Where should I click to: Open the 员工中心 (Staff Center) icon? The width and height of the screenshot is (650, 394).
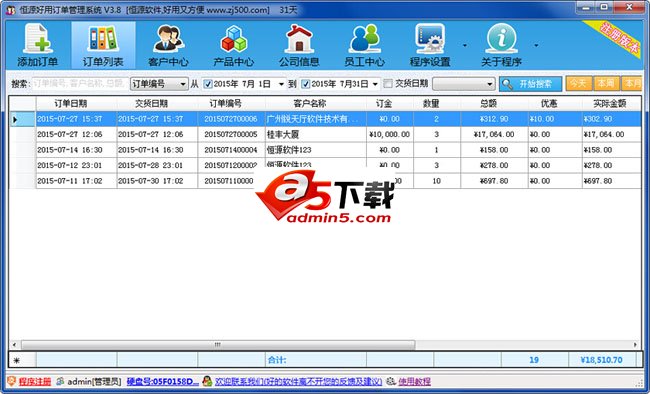364,45
